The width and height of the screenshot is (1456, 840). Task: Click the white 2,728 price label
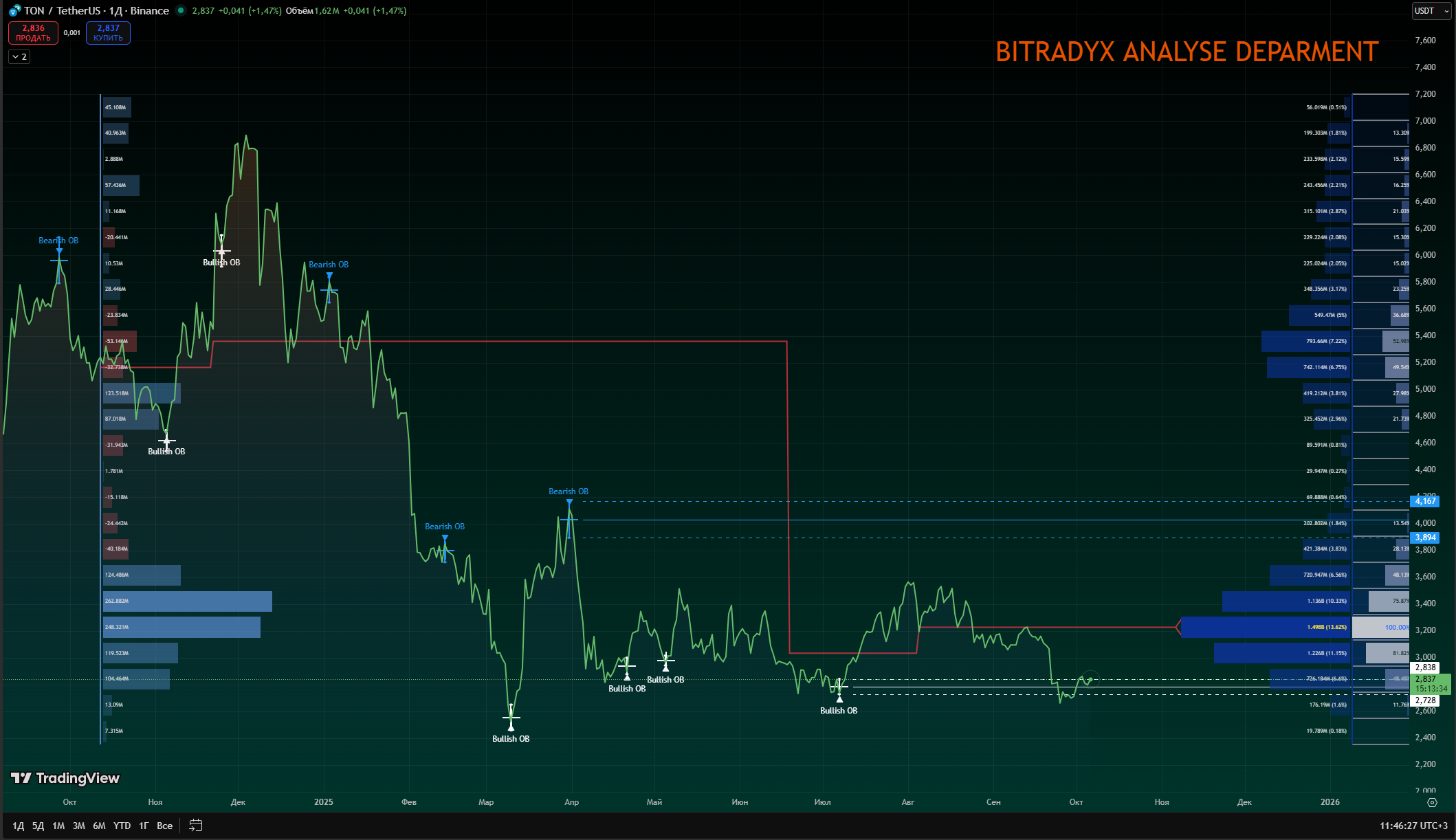1425,700
